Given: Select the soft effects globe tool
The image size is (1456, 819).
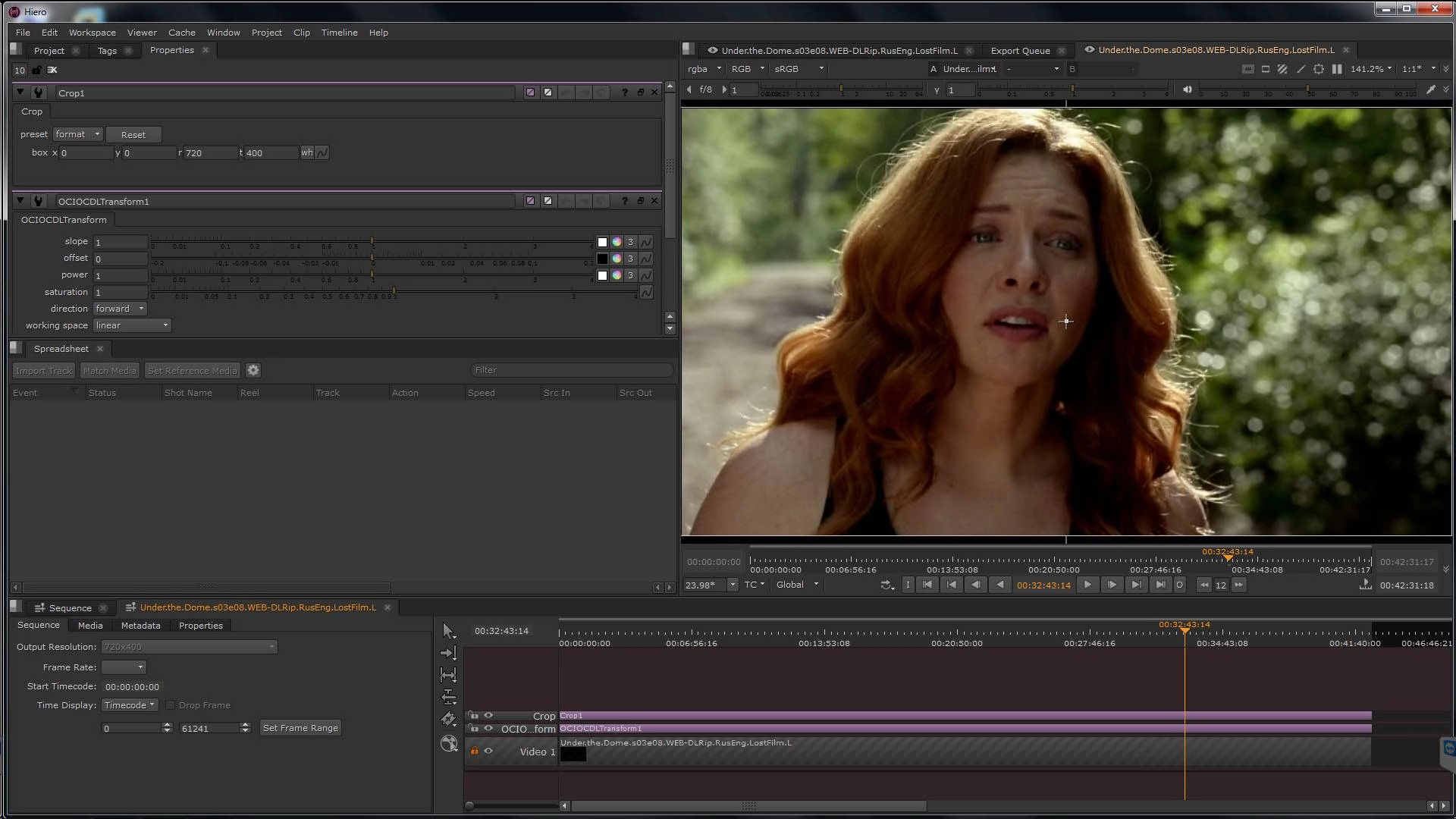Looking at the screenshot, I should pos(449,743).
